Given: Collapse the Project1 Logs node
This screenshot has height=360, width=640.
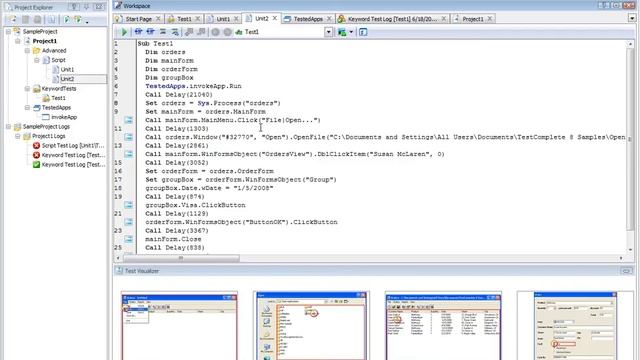Looking at the screenshot, I should click(18, 136).
